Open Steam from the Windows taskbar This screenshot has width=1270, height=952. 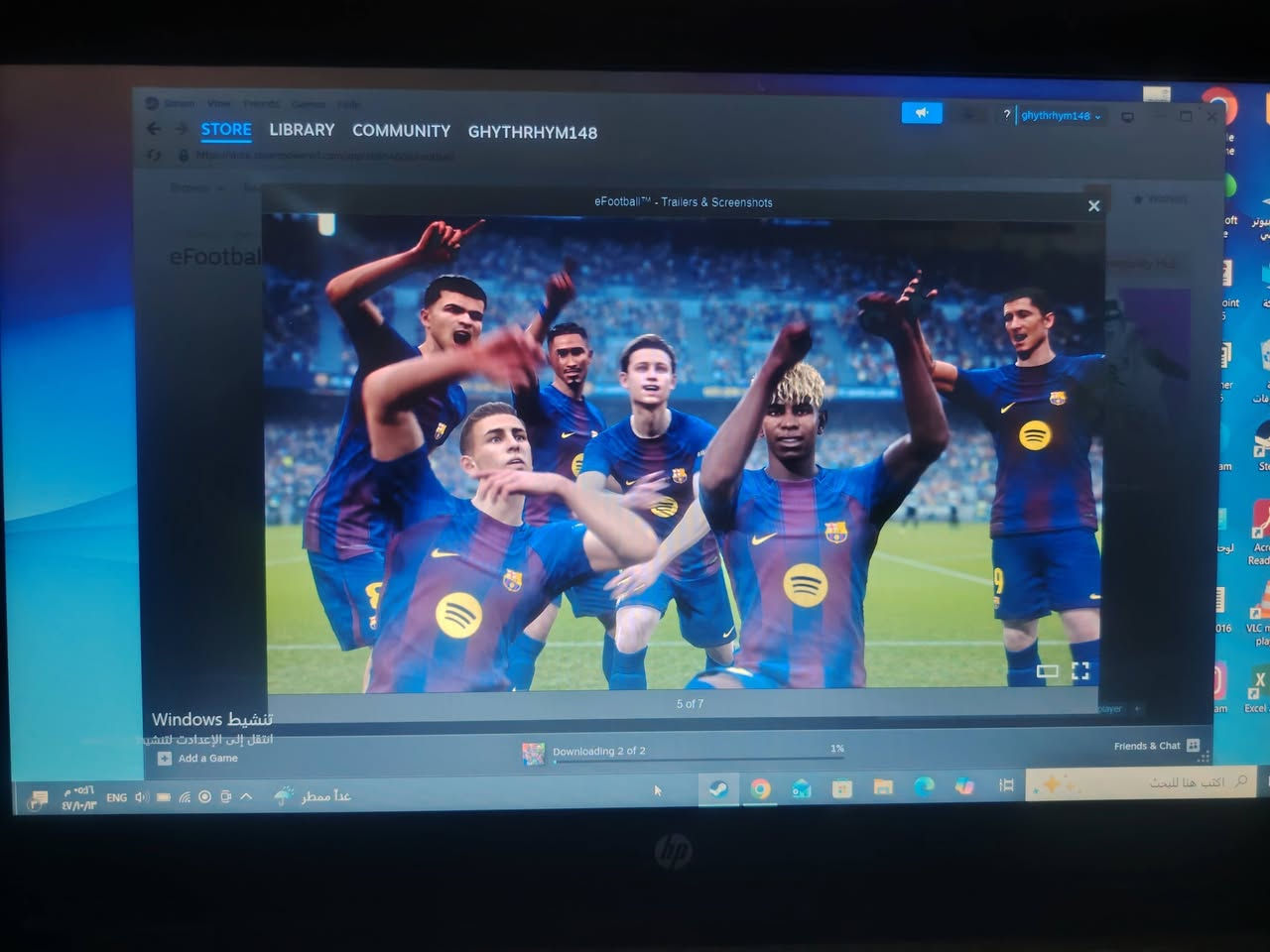pos(717,789)
